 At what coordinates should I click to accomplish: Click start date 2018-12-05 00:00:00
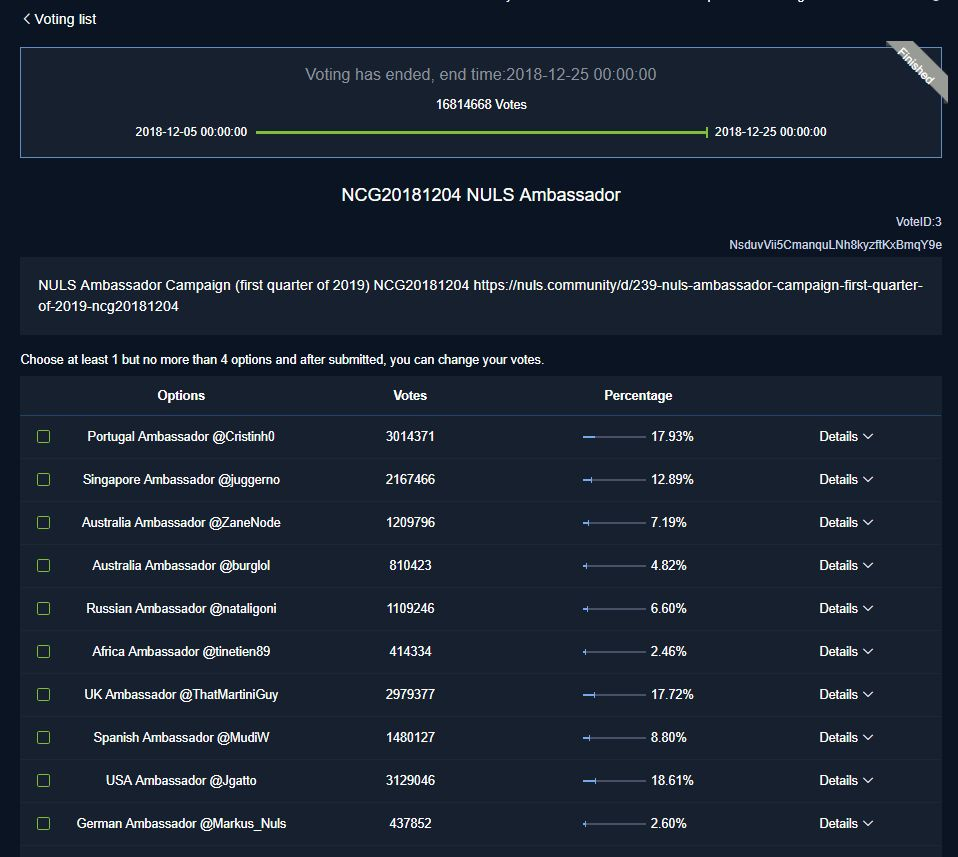click(x=191, y=132)
